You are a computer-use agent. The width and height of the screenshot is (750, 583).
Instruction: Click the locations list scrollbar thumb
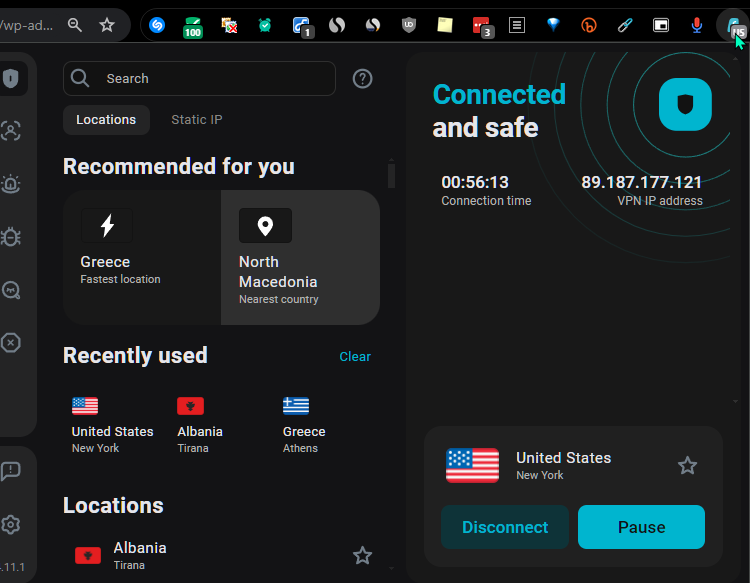tap(391, 176)
